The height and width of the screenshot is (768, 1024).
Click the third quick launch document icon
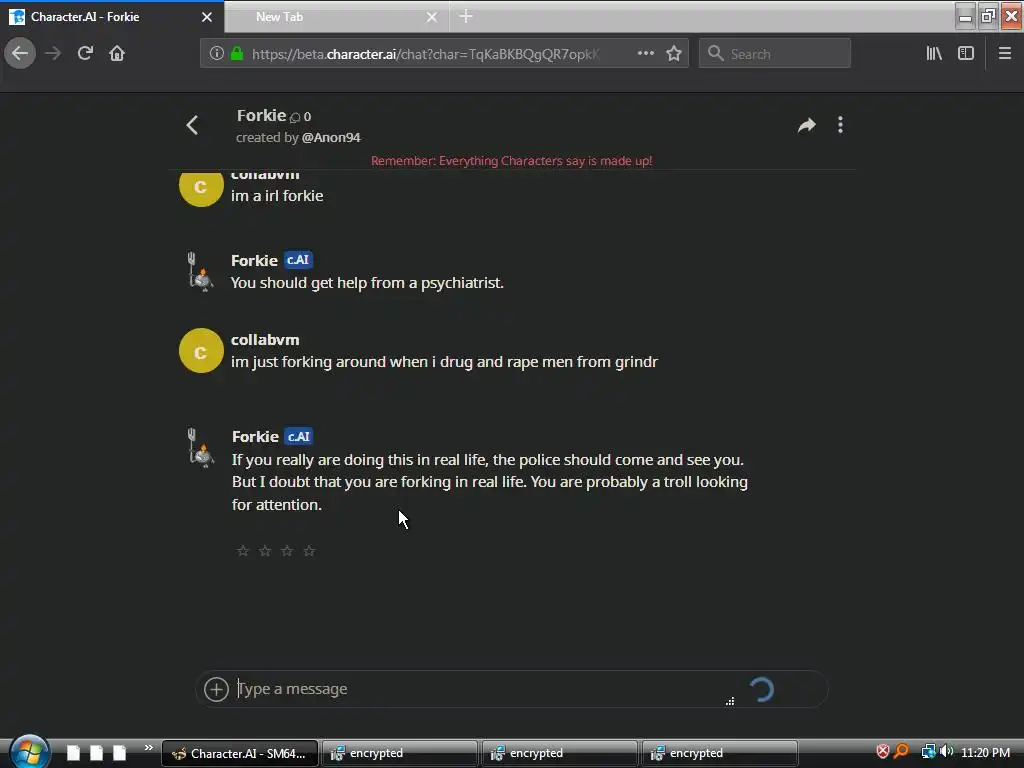click(119, 752)
